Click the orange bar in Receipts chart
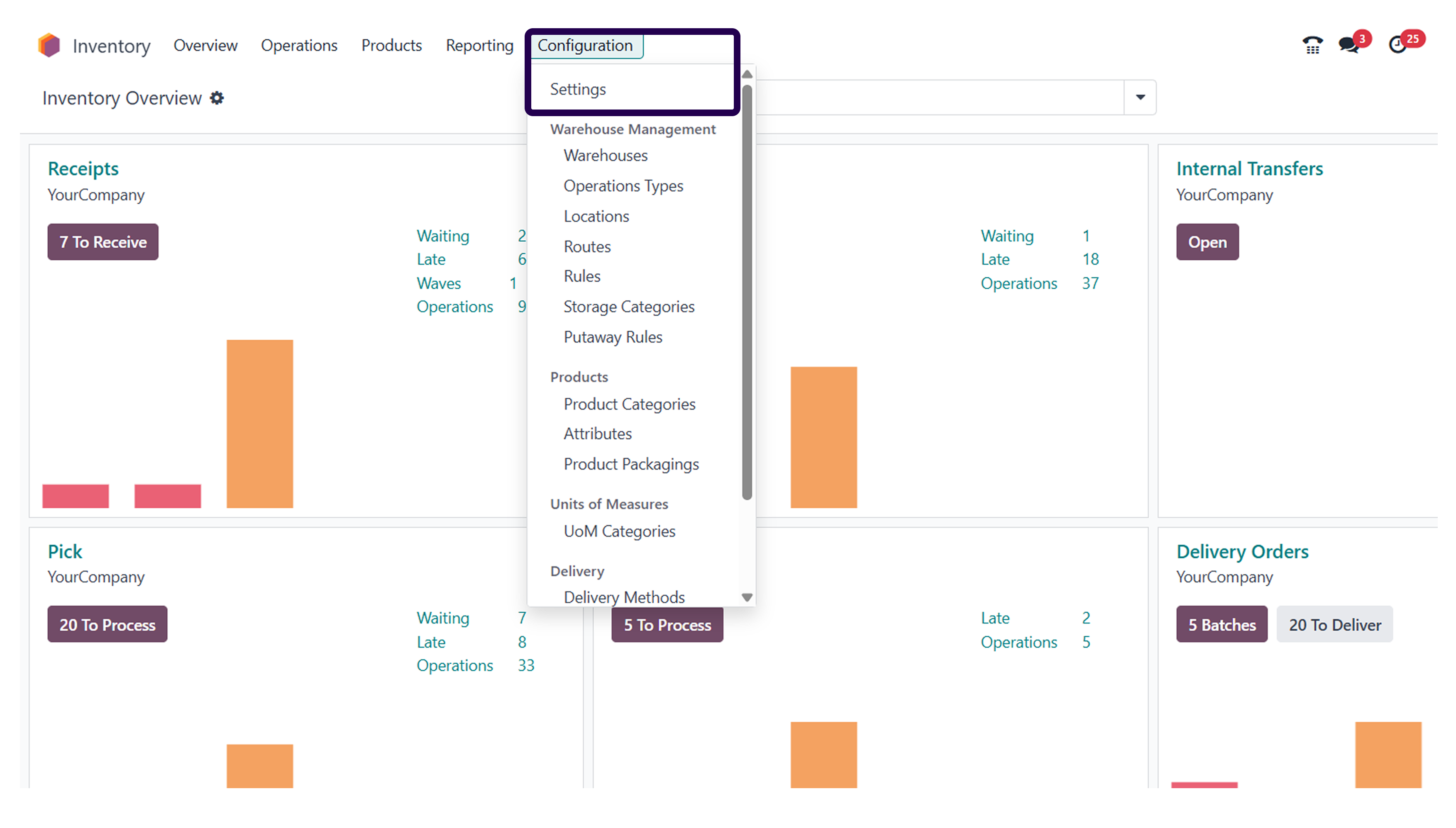 point(259,424)
